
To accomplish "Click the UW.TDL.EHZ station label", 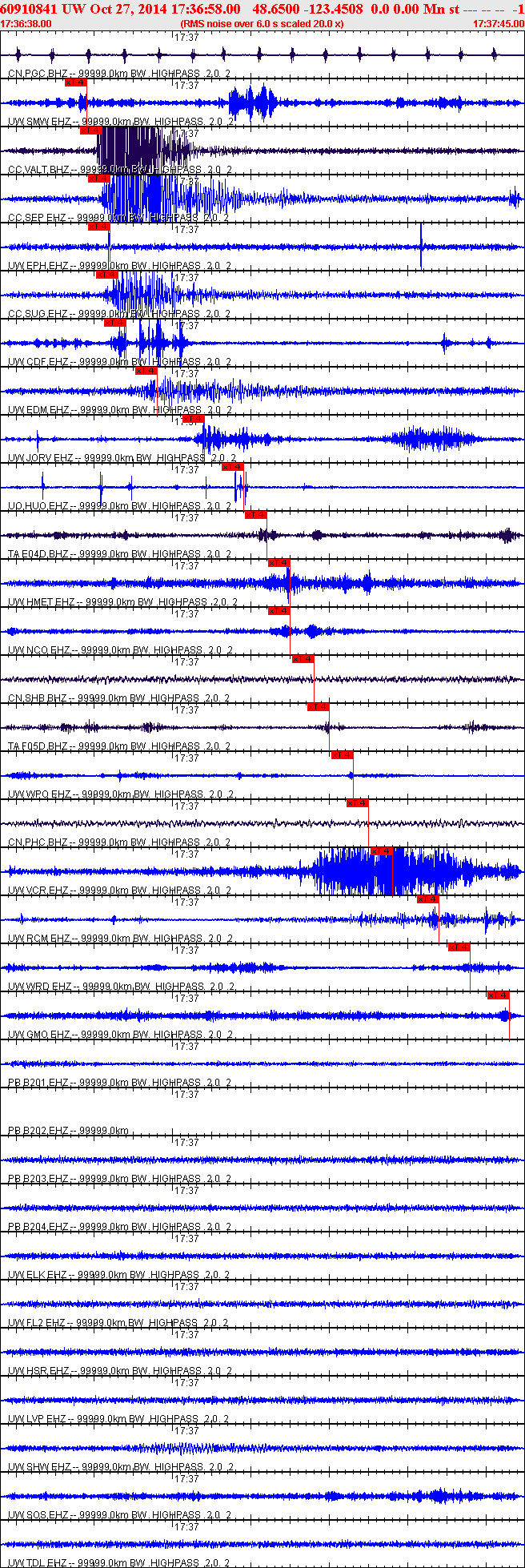I will (38, 1563).
